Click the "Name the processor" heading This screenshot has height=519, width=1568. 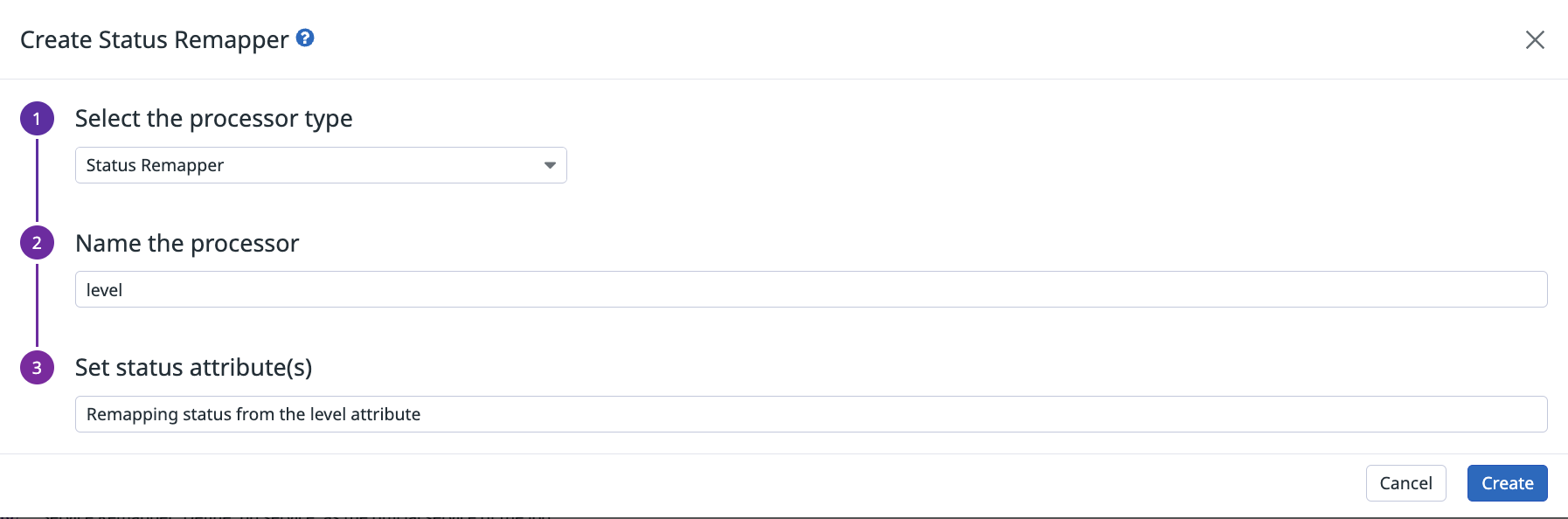[187, 243]
